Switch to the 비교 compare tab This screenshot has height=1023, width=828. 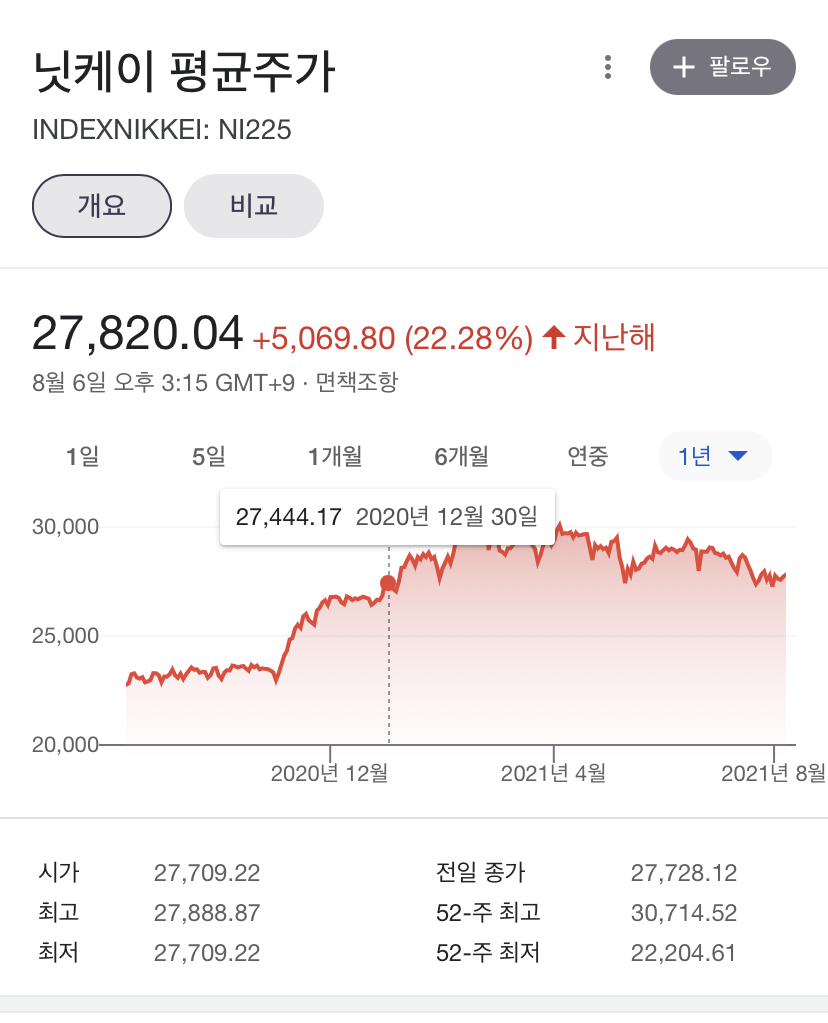click(x=254, y=206)
